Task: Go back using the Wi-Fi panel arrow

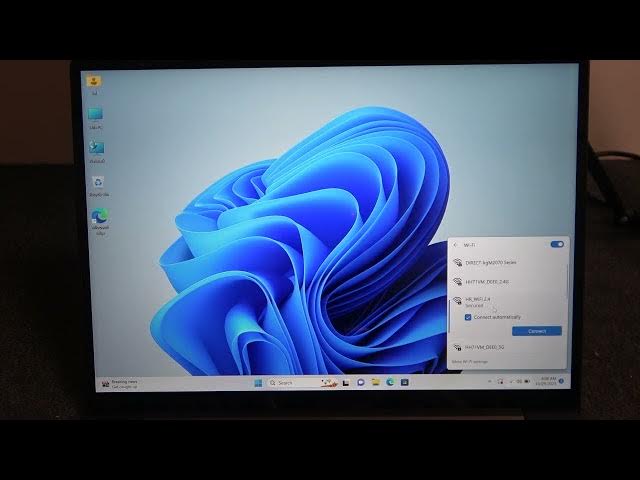Action: pyautogui.click(x=456, y=244)
